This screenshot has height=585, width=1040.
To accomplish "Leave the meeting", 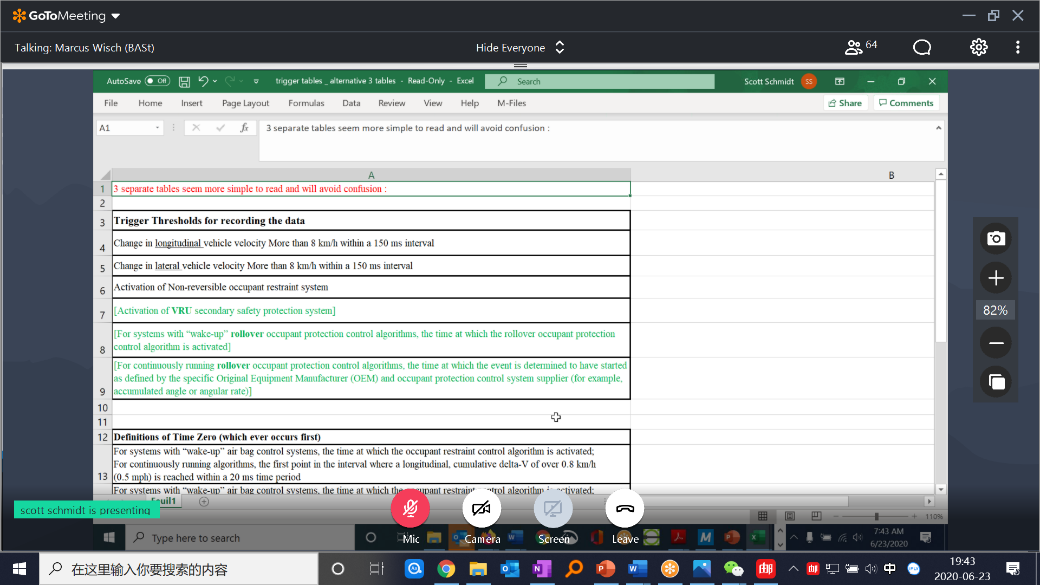I will tap(625, 508).
